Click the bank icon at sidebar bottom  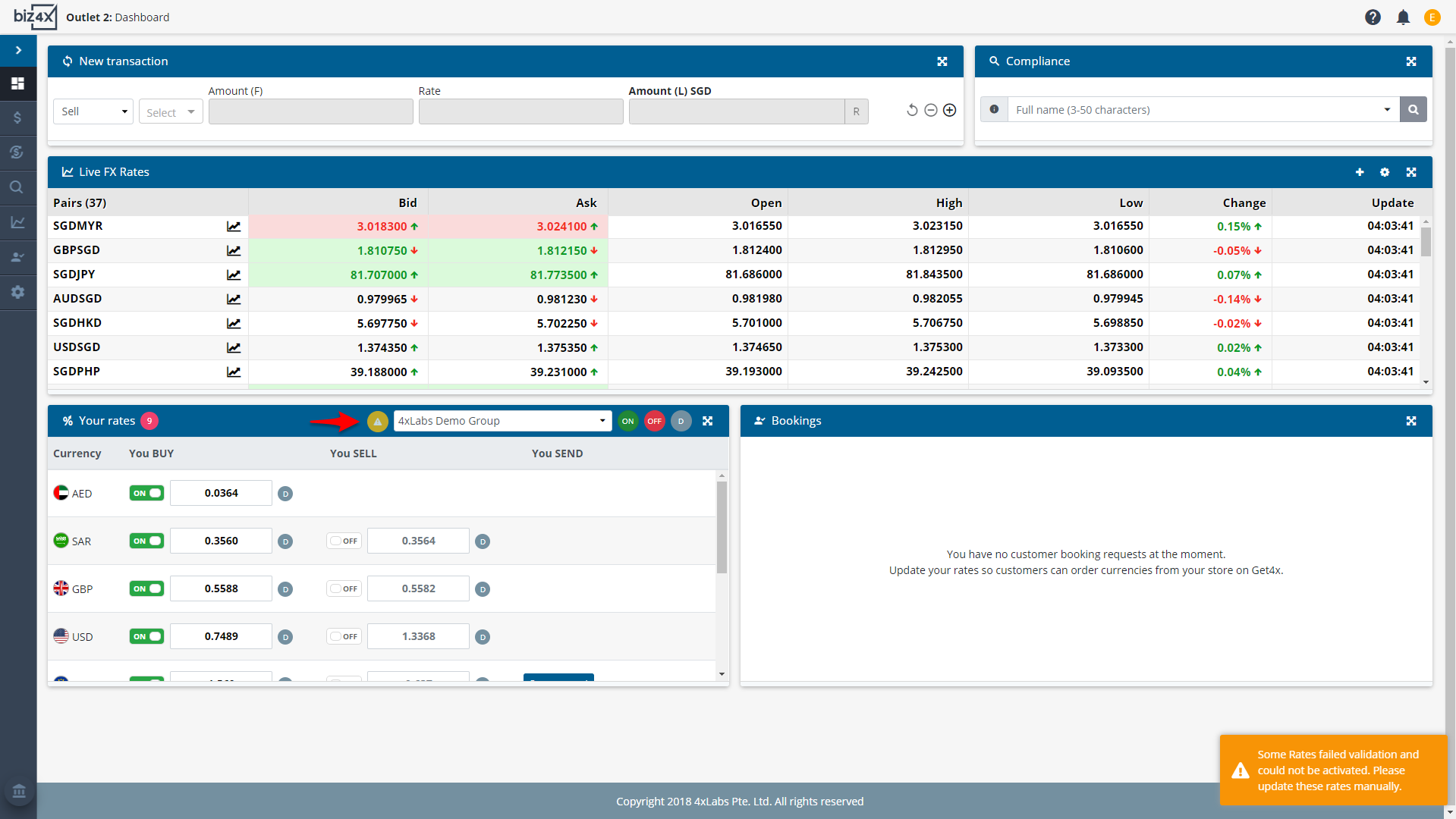point(19,791)
